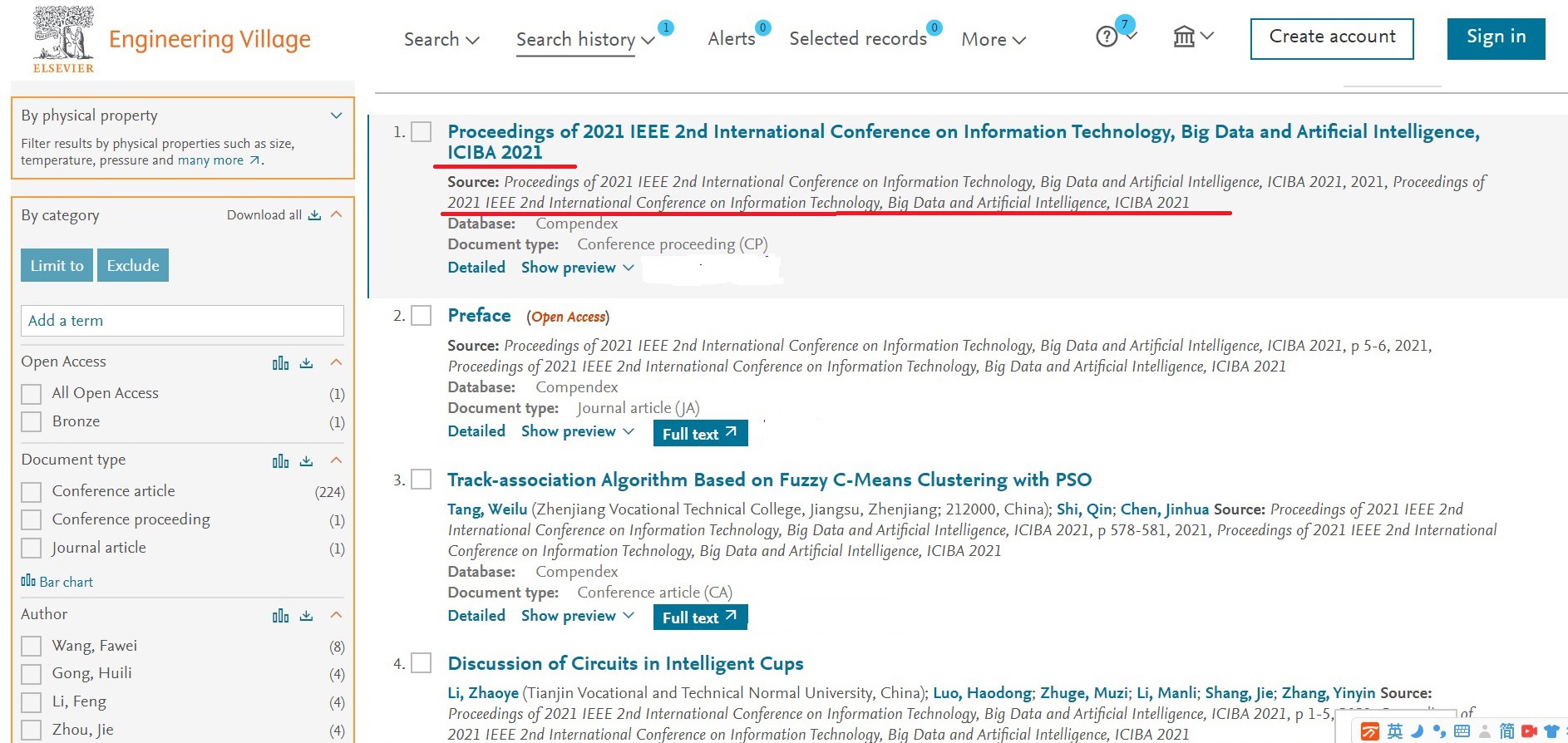Click the Engineering Village title logo
Viewport: 1568px width, 743px height.
(x=210, y=40)
